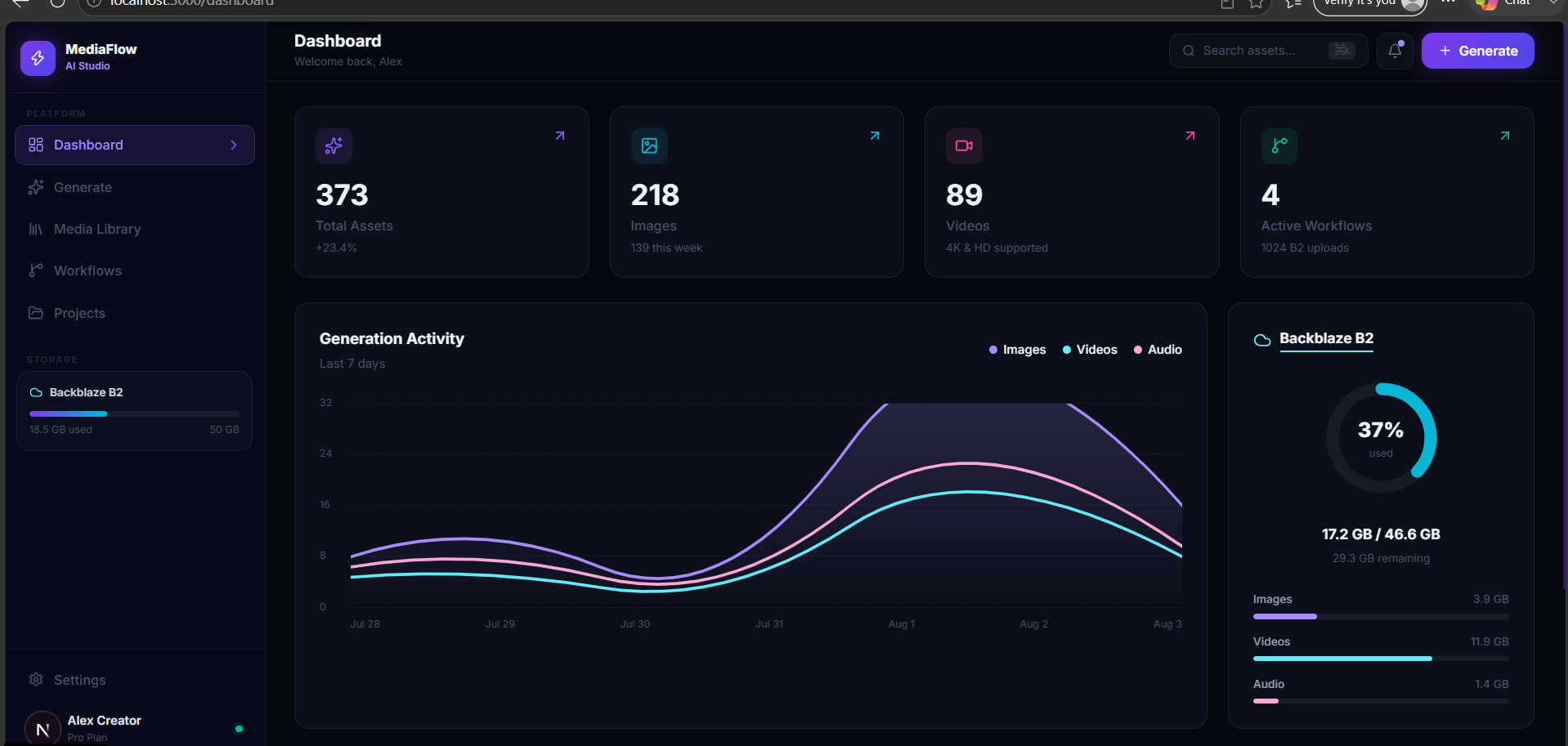
Task: Click the settings gear icon in sidebar
Action: (x=36, y=679)
